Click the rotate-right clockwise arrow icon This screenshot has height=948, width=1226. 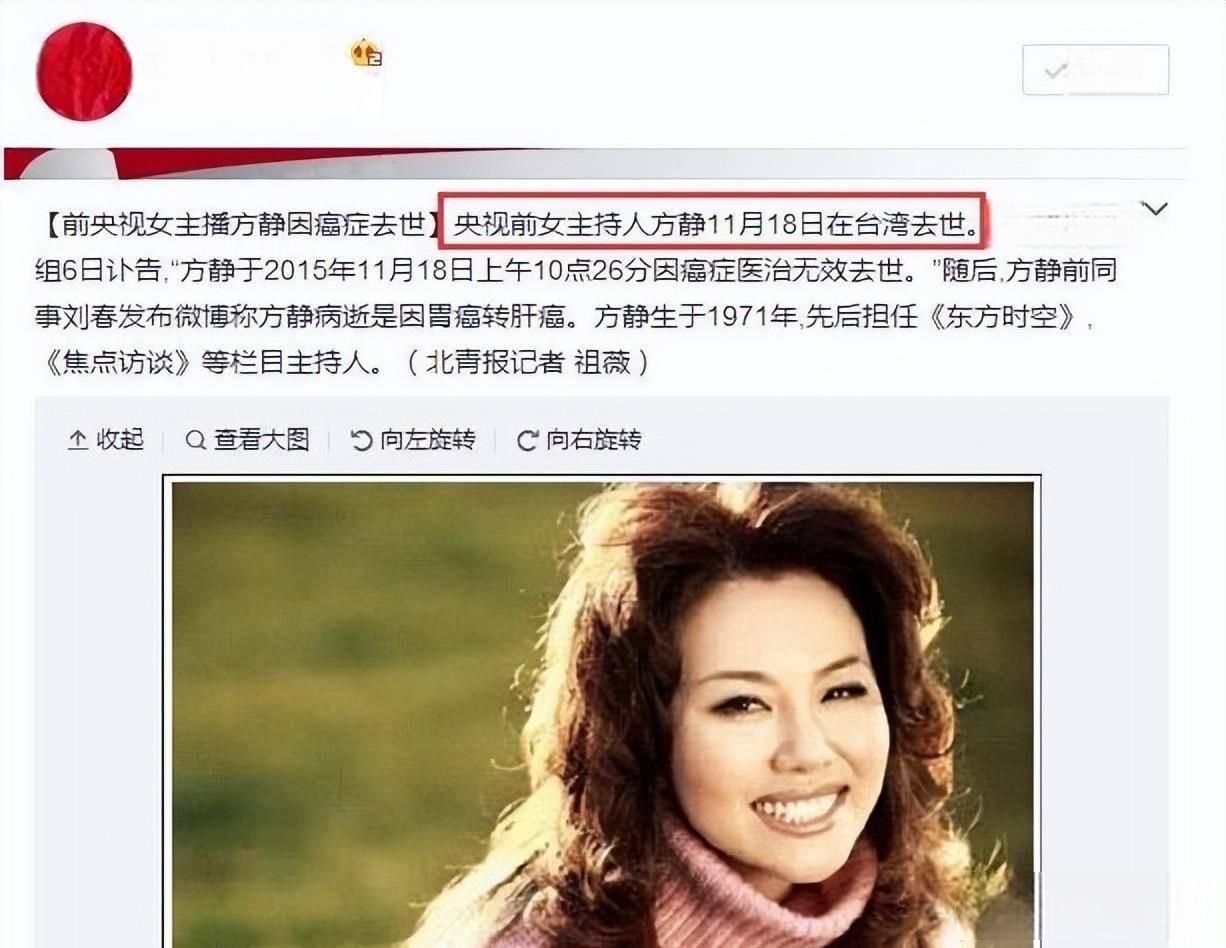pos(527,440)
